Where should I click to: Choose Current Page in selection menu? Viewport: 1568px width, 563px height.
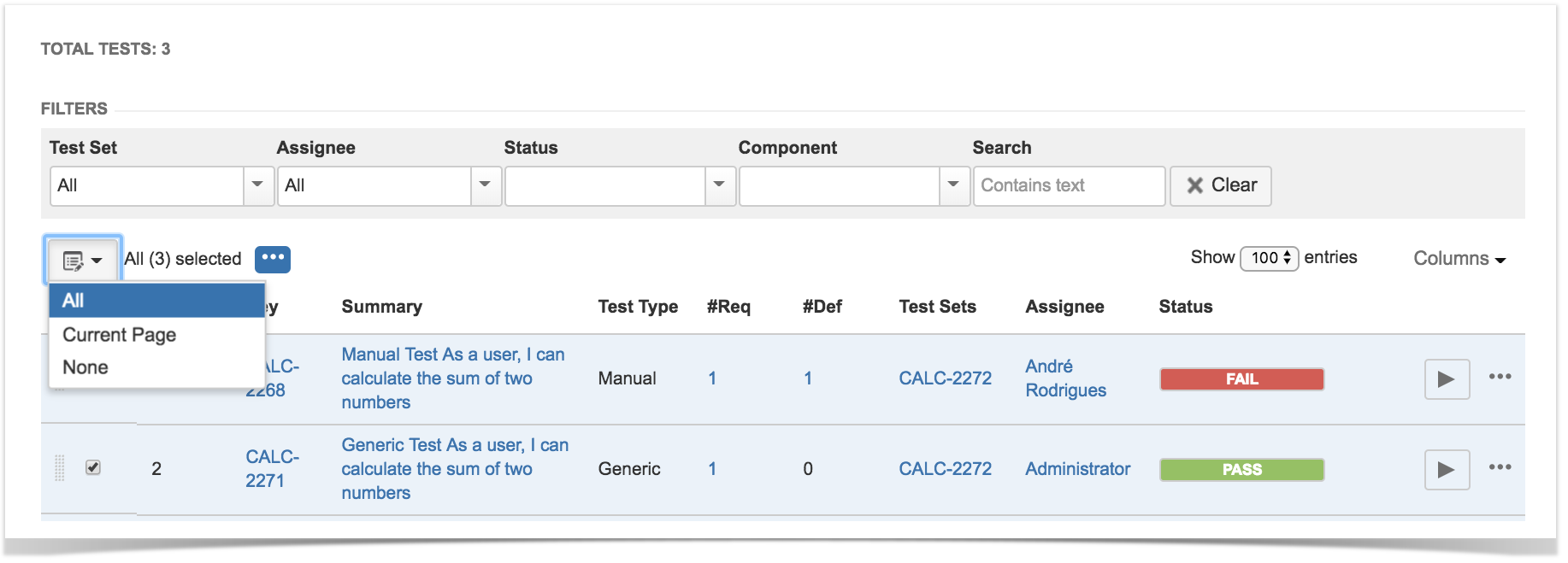pyautogui.click(x=157, y=335)
